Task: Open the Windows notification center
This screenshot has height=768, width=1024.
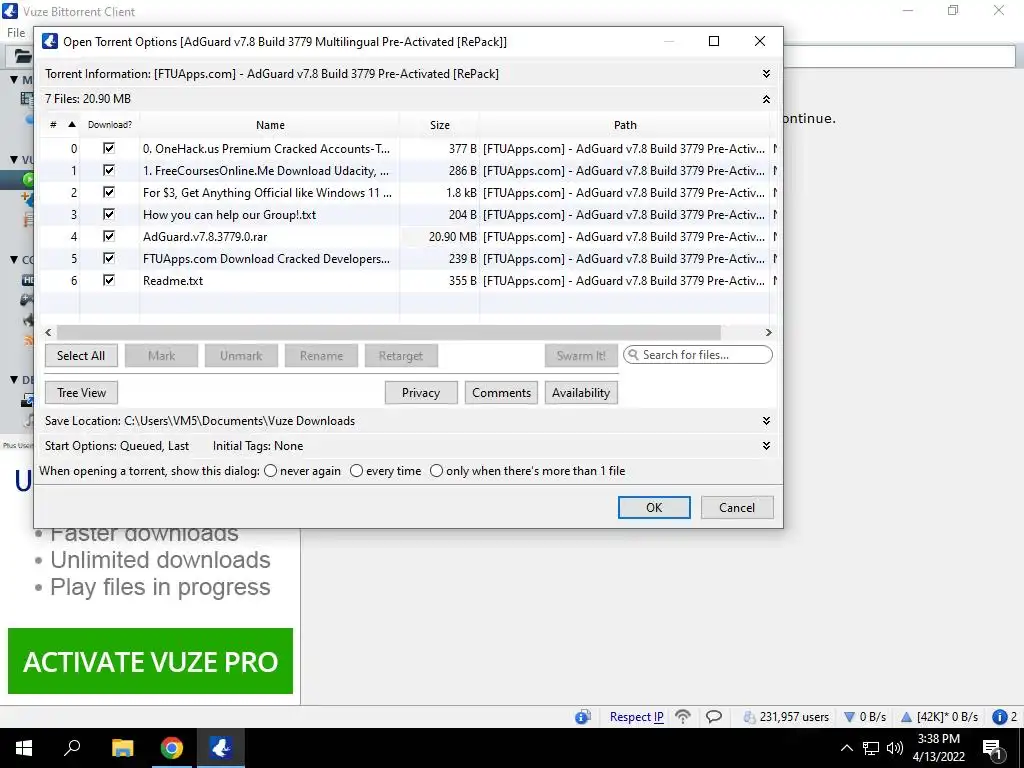Action: [x=995, y=748]
